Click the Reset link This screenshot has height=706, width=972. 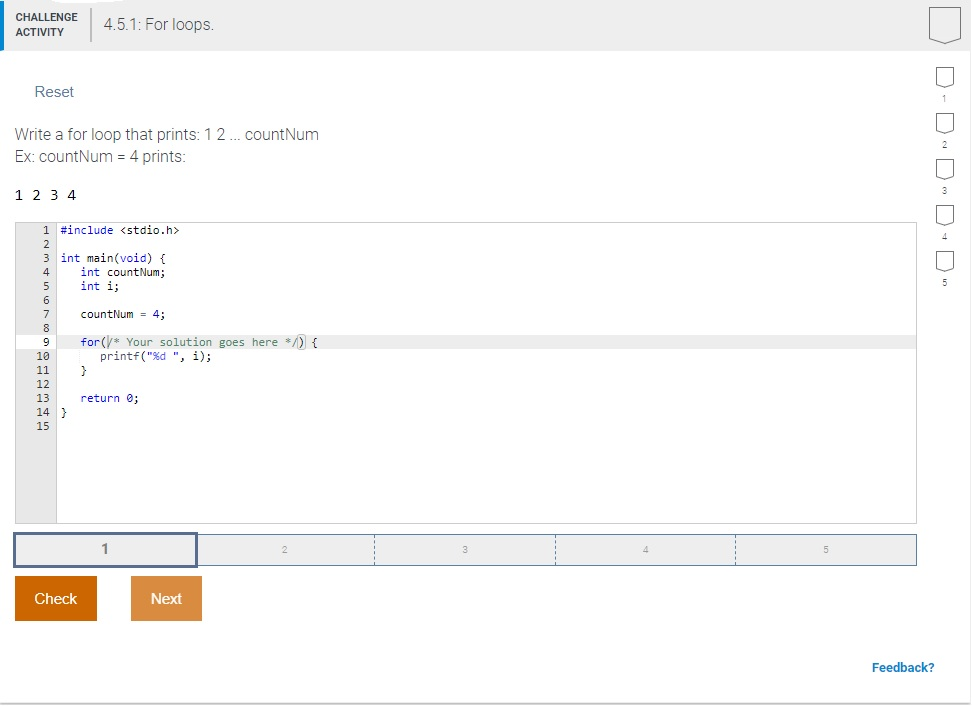click(54, 91)
